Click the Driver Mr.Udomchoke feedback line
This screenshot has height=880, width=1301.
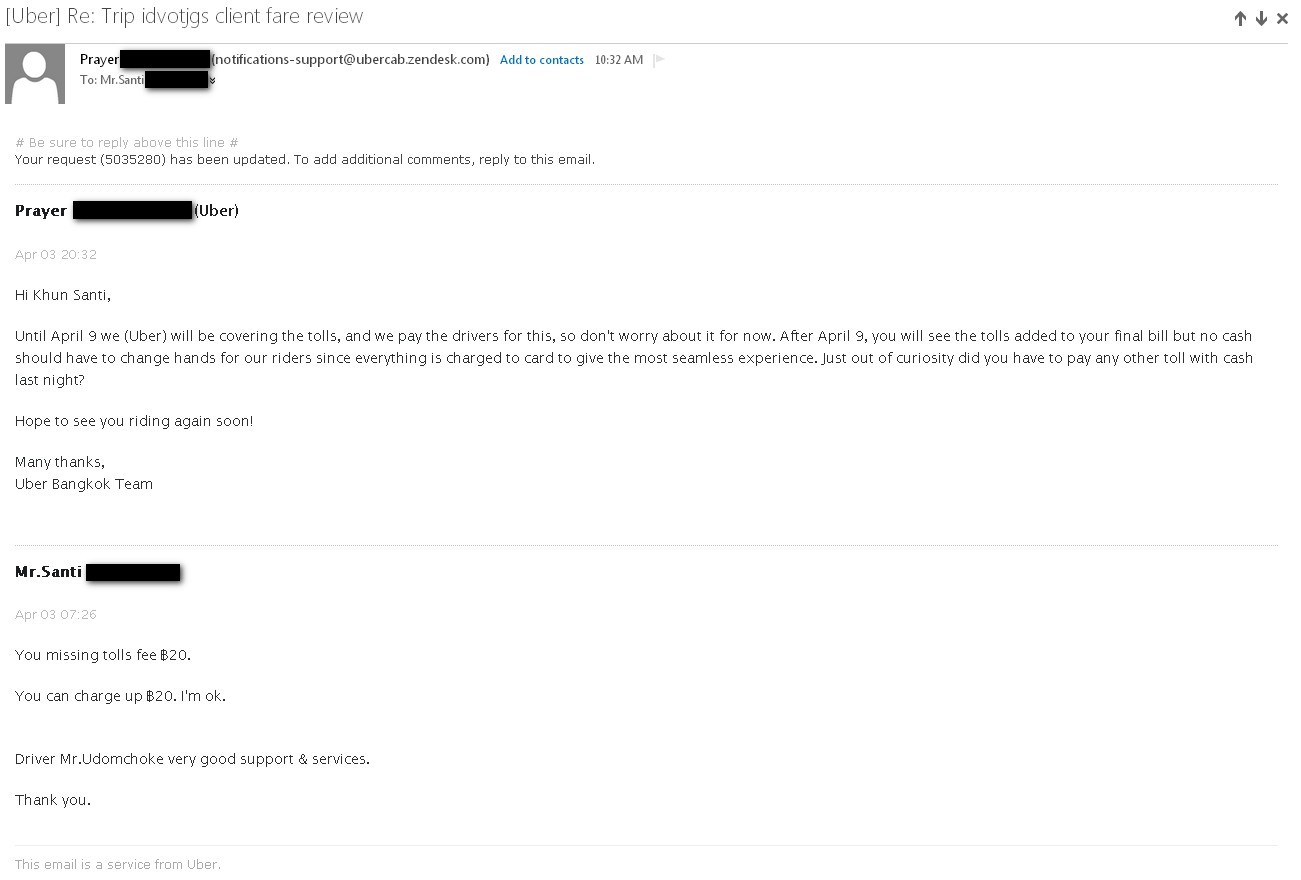(192, 759)
